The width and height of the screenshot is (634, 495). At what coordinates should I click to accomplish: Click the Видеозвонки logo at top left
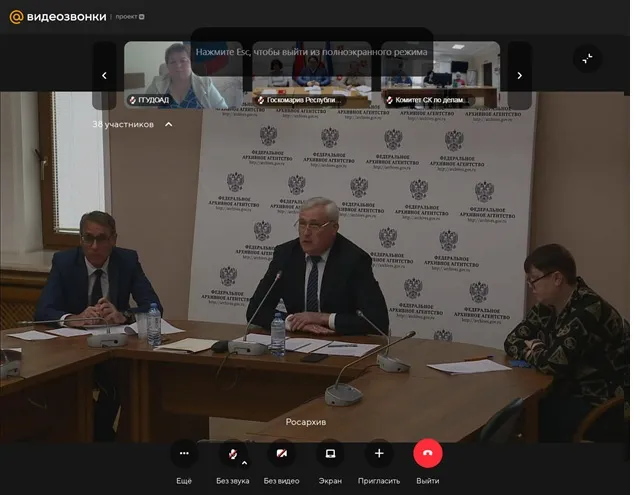pyautogui.click(x=58, y=17)
